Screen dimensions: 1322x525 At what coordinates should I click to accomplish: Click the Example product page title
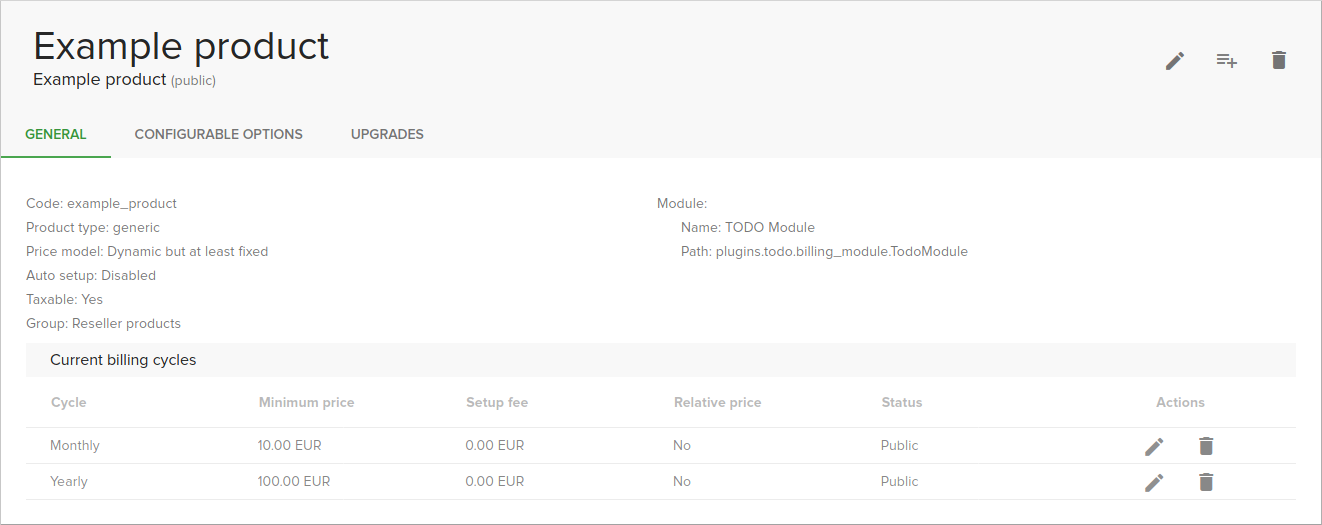click(181, 46)
